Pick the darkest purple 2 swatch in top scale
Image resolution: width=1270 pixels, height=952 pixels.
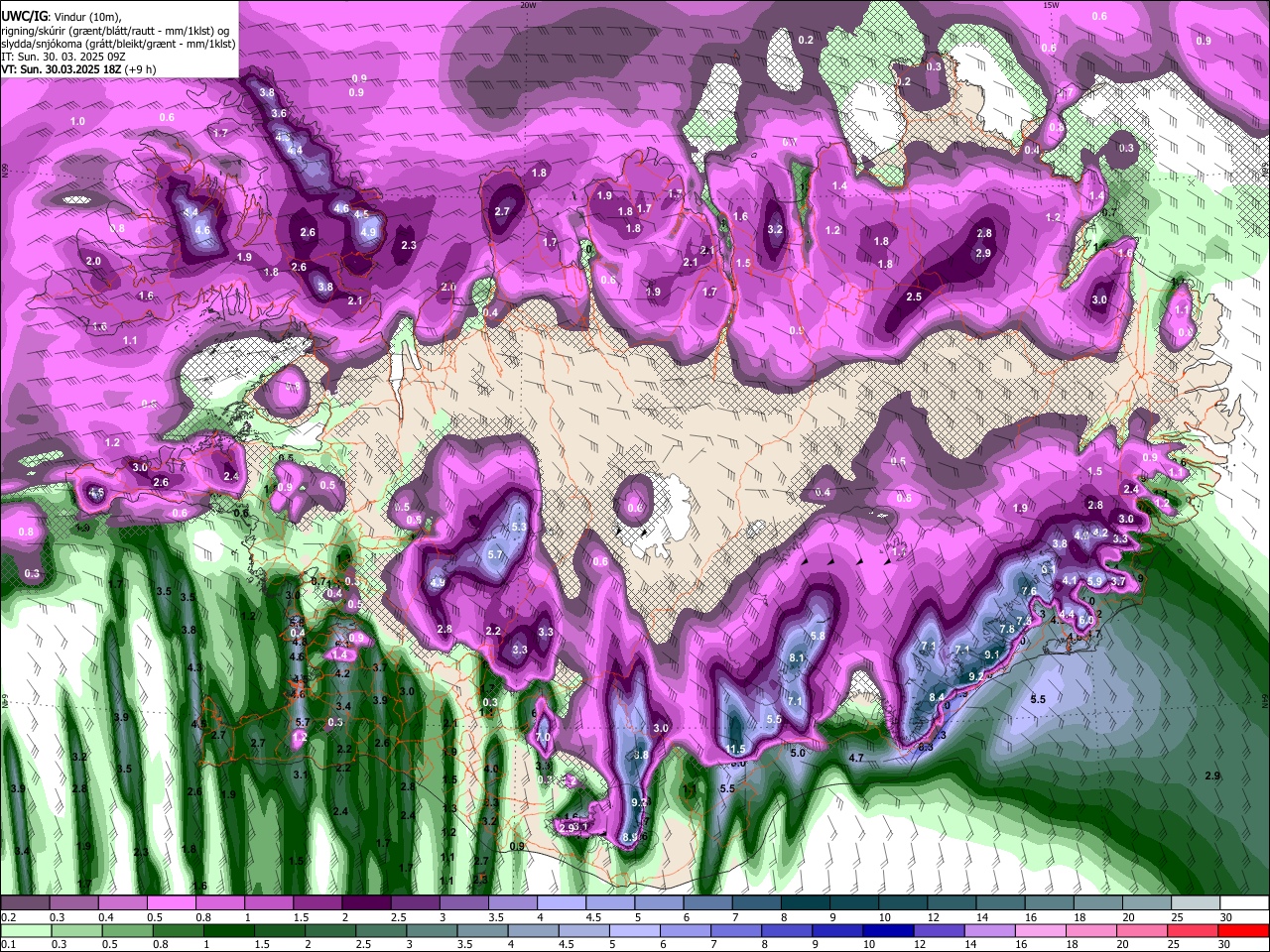367,903
